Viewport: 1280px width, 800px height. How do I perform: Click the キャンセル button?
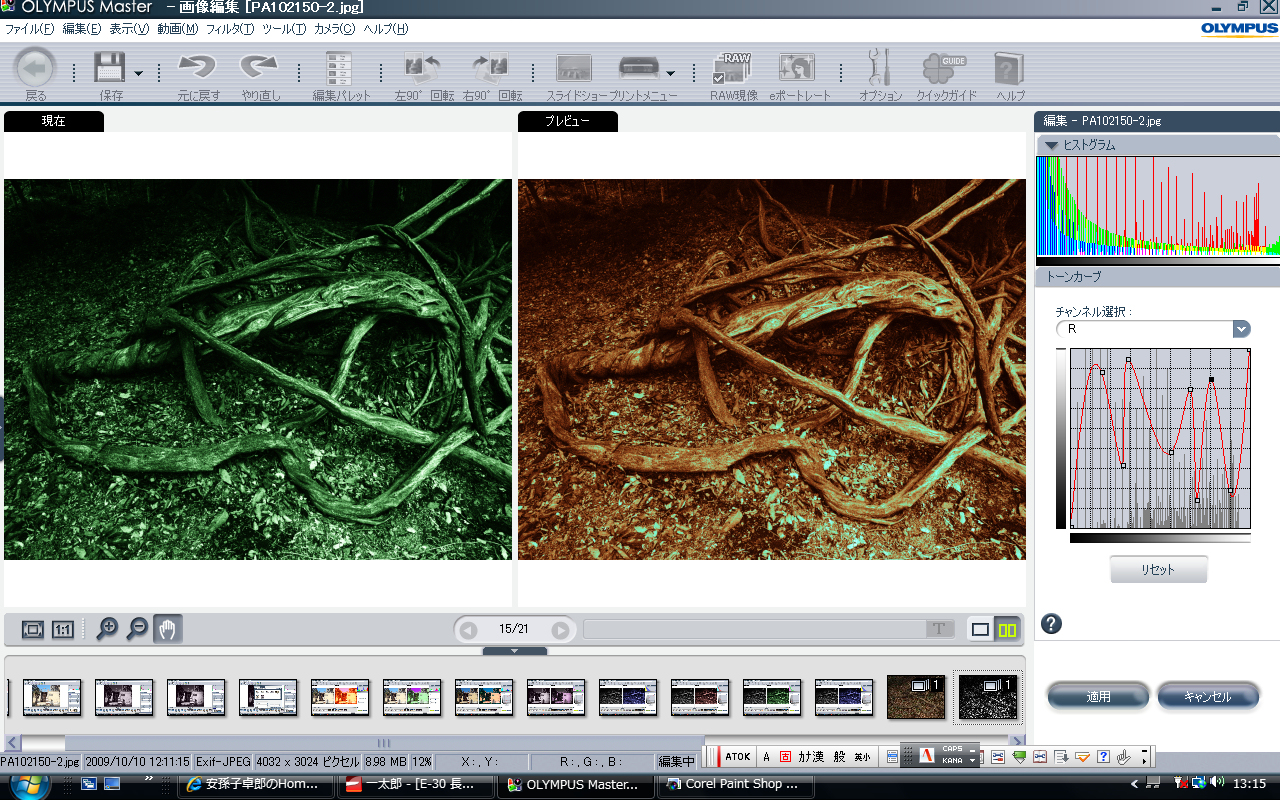[x=1207, y=696]
